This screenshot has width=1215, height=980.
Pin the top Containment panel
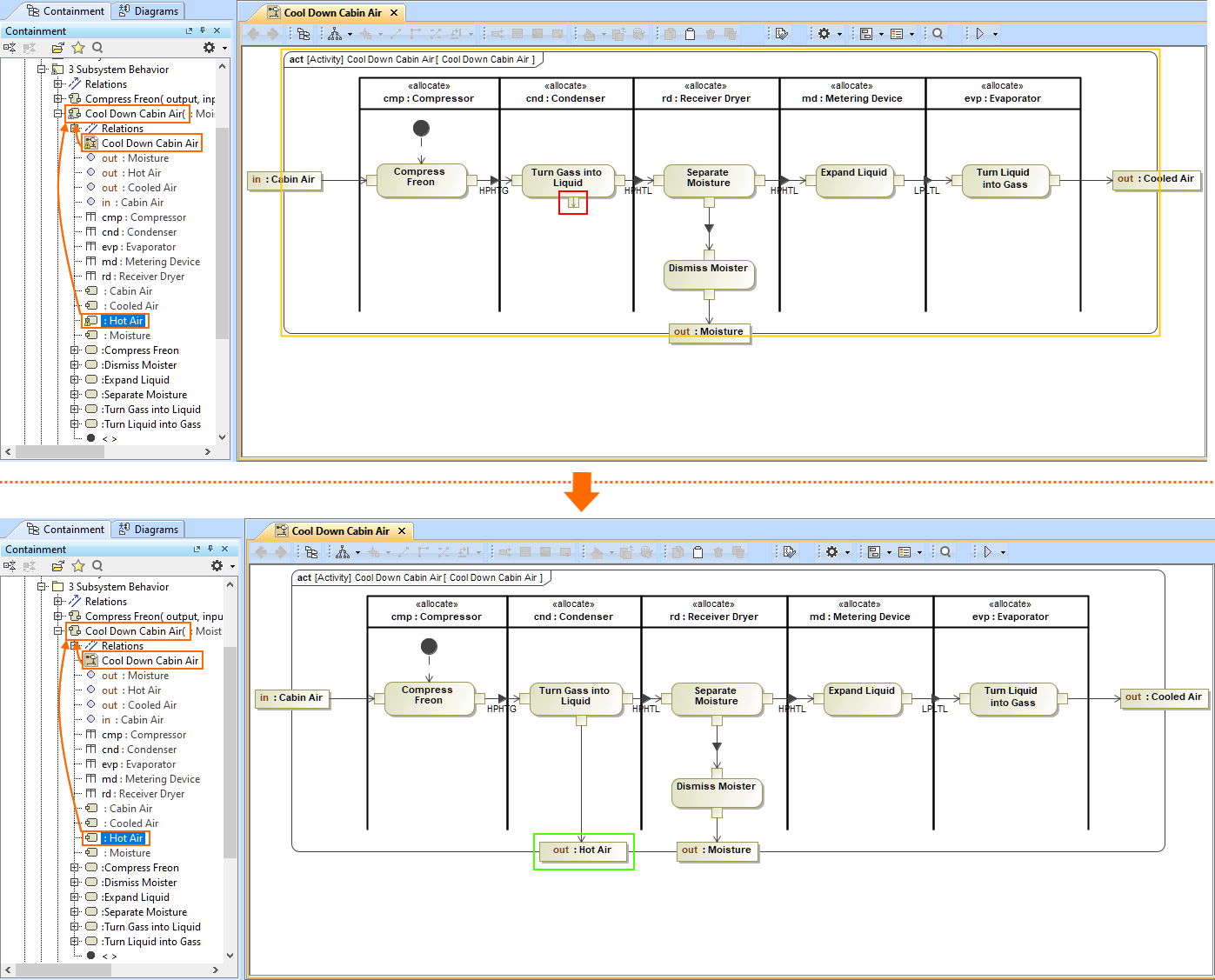[203, 30]
